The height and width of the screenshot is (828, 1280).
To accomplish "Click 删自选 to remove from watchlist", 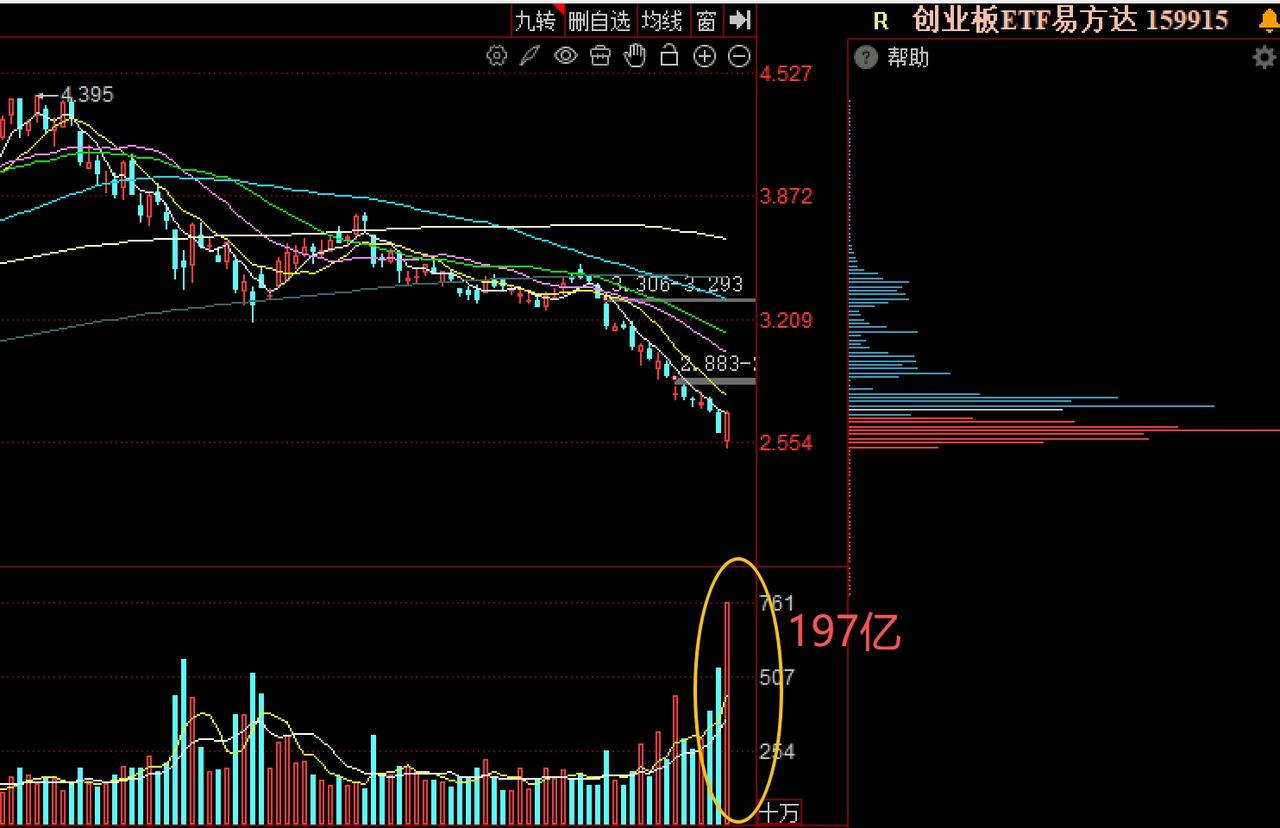I will click(x=599, y=20).
